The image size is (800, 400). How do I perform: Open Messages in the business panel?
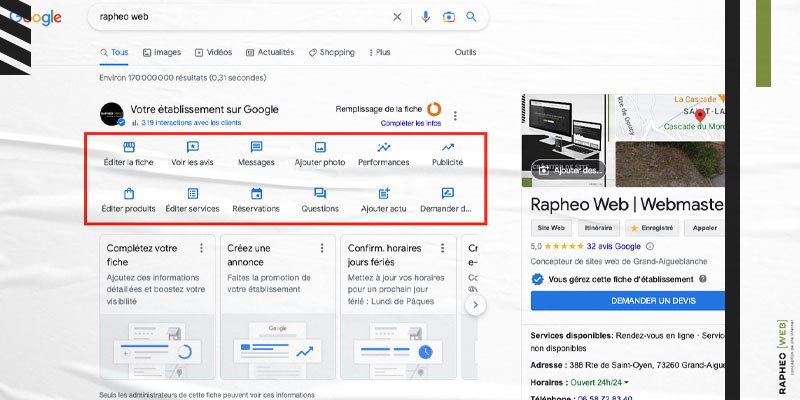pyautogui.click(x=256, y=155)
